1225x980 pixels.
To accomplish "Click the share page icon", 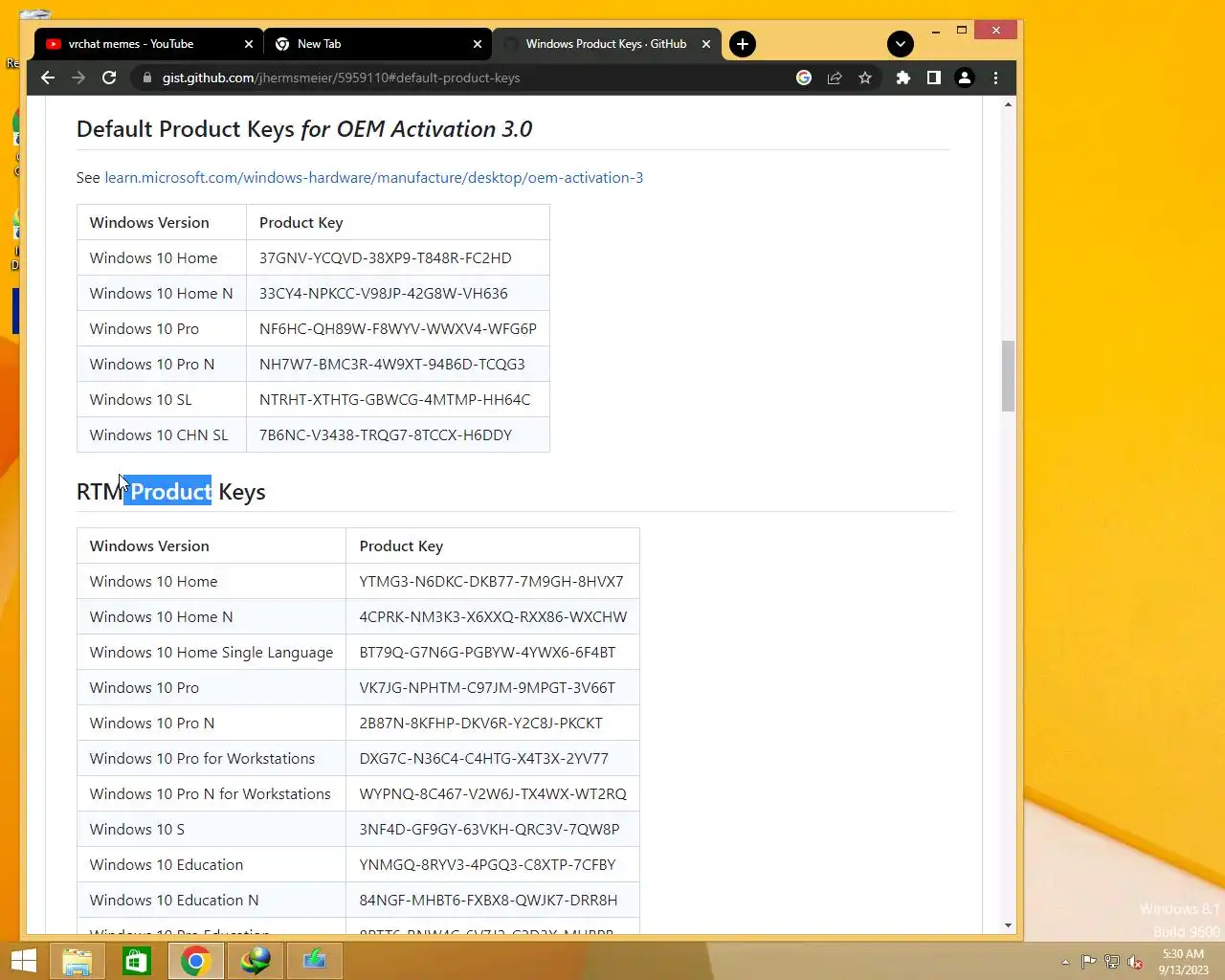I will [x=835, y=78].
